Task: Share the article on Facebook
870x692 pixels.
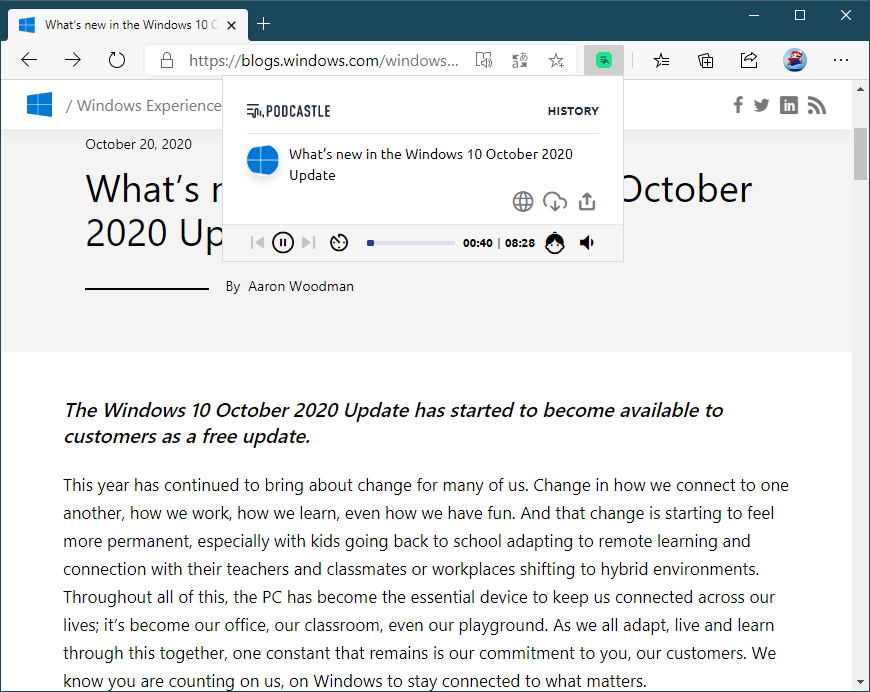Action: (738, 105)
